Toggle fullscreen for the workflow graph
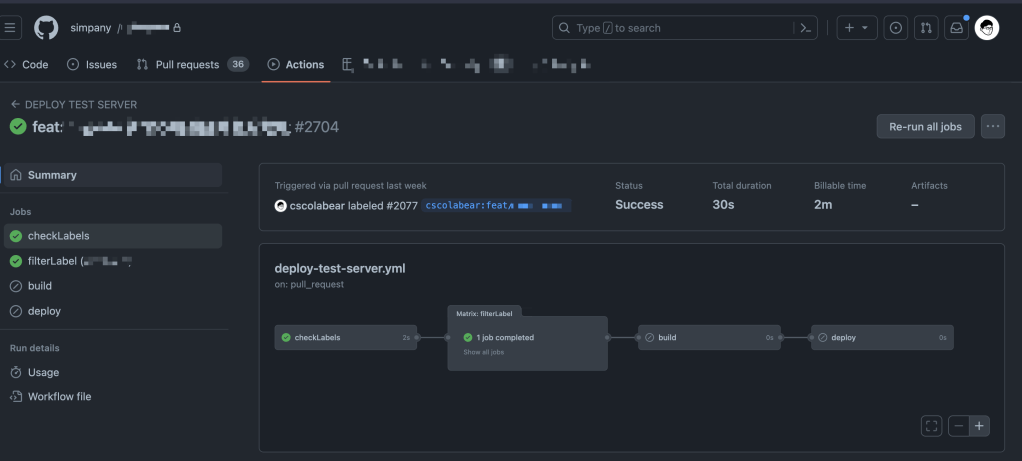The image size is (1022, 461). [931, 426]
